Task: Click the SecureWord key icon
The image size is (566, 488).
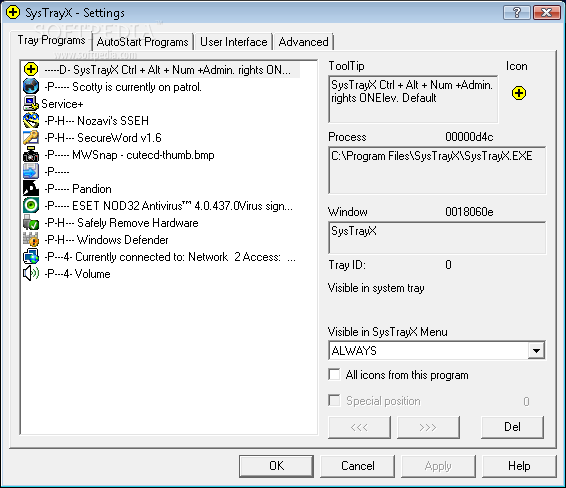Action: click(x=31, y=138)
